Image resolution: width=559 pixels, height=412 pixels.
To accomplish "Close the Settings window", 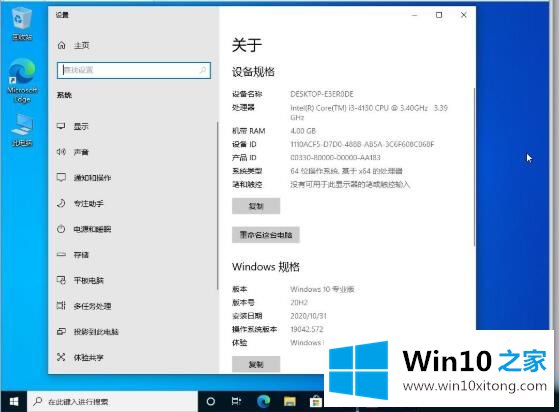I will pyautogui.click(x=463, y=15).
